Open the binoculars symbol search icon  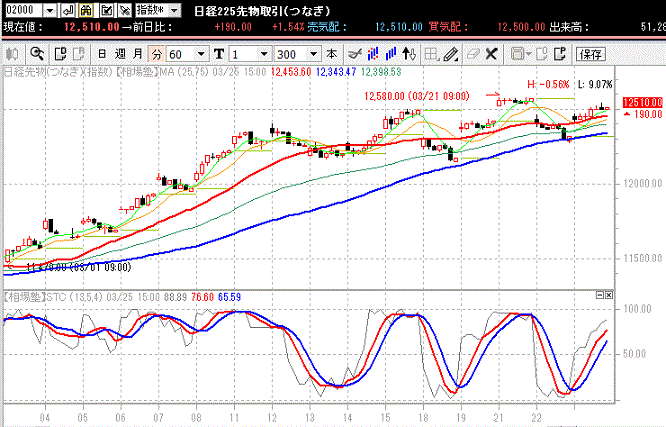point(86,10)
